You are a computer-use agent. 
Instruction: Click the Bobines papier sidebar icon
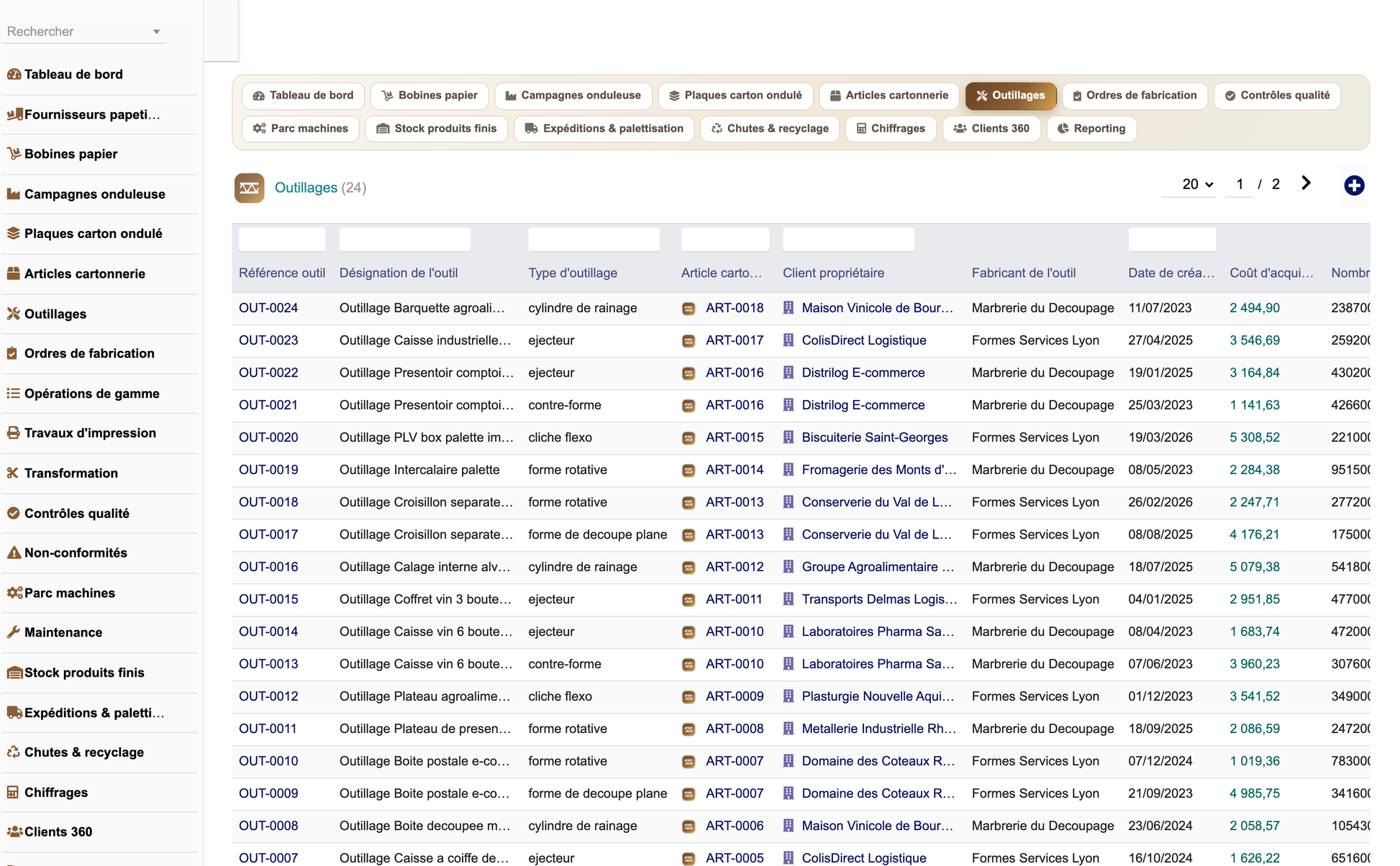pos(14,154)
